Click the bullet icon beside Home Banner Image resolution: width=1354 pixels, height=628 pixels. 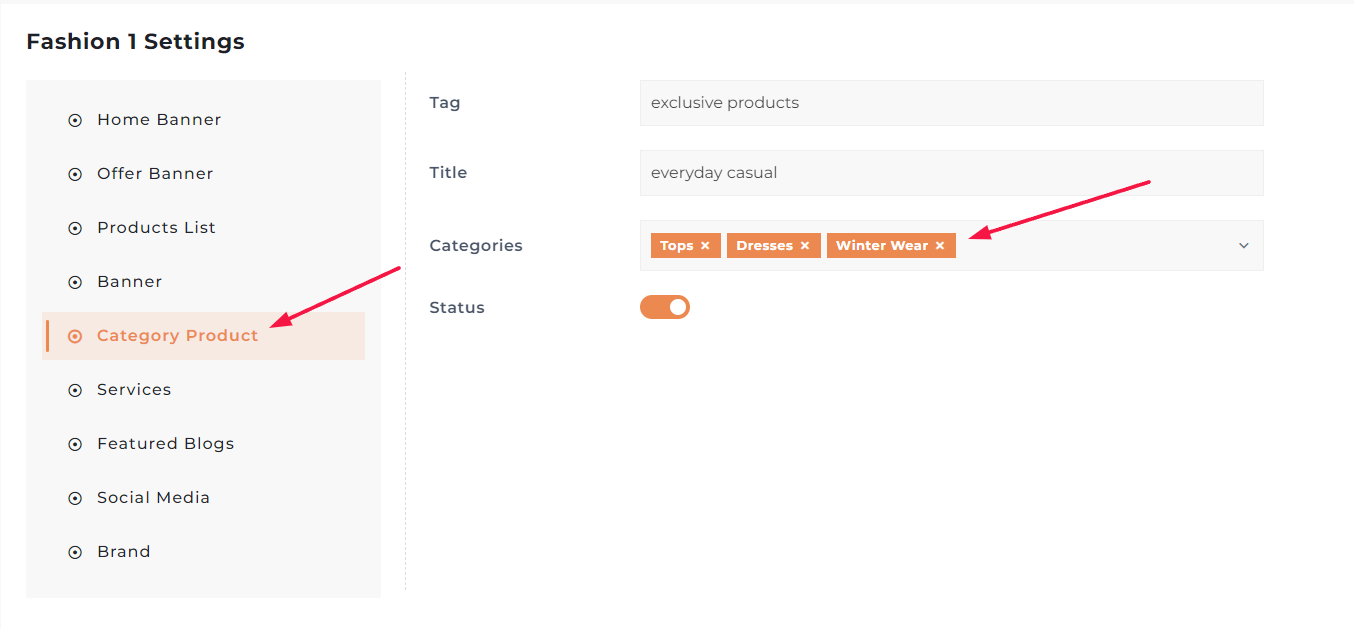75,120
